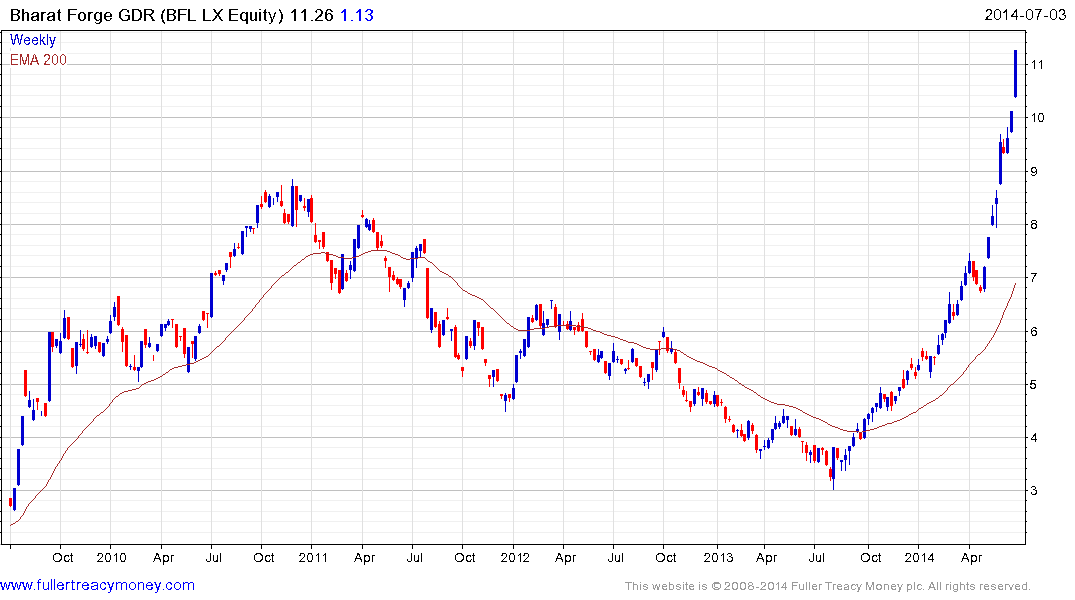The image size is (1075, 600).
Task: Click the y-axis price label 4
Action: pos(1035,437)
